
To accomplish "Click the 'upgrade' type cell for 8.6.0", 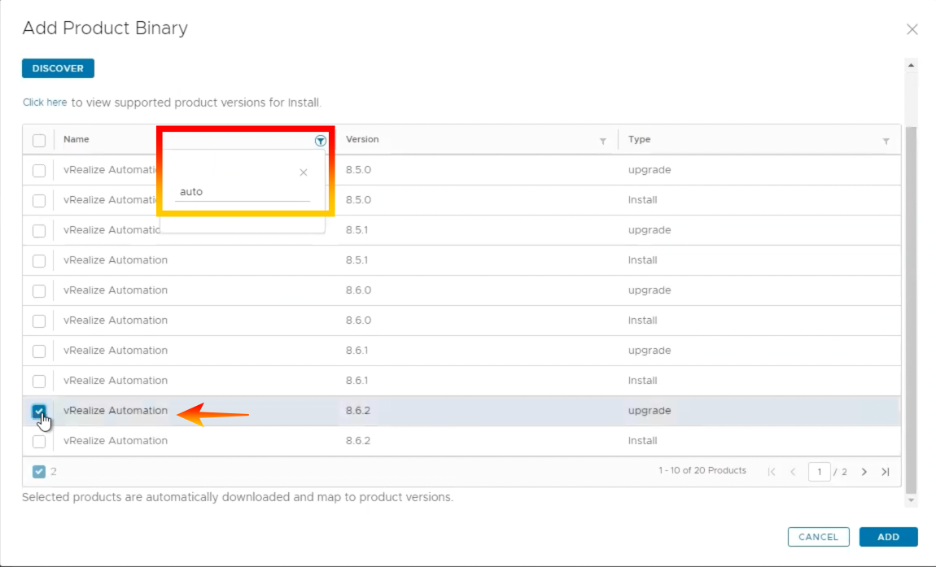I will 649,291.
